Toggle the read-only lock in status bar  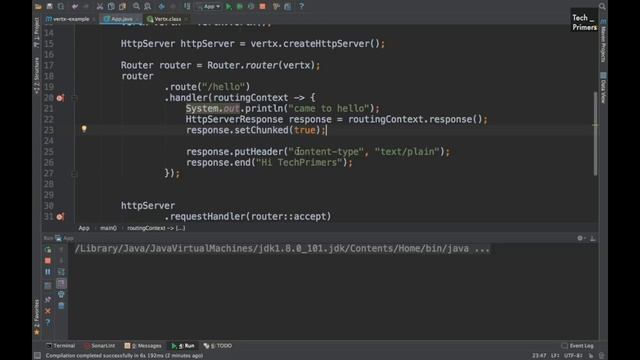(591, 356)
